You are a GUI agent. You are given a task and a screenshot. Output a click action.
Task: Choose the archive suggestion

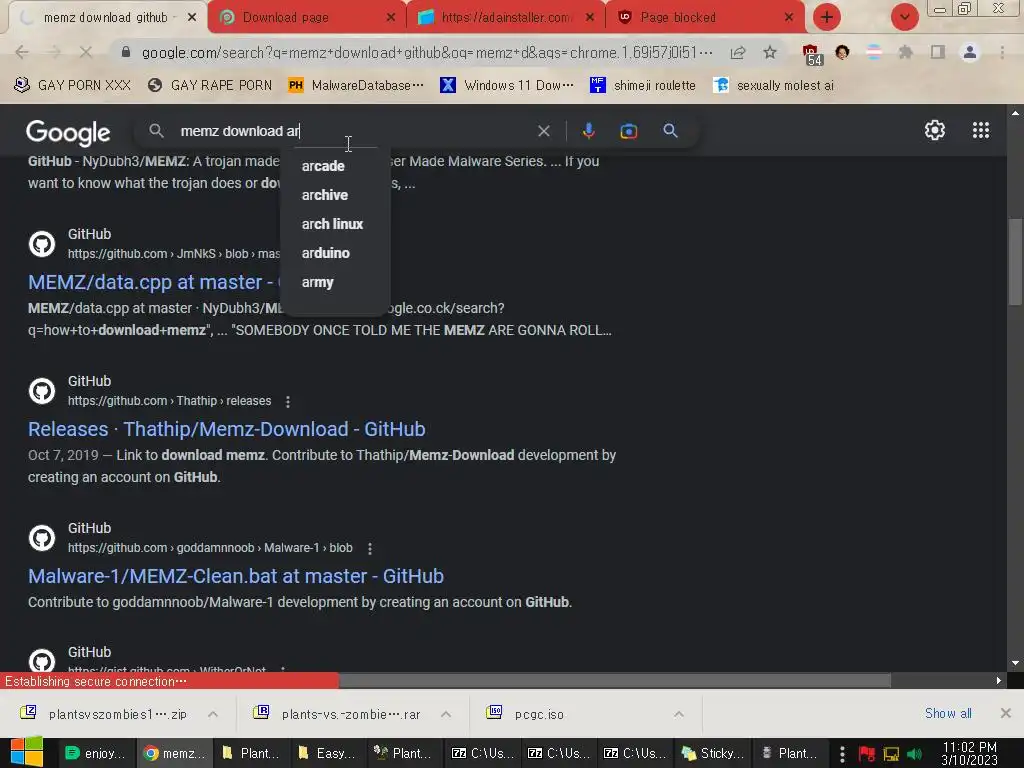click(336, 195)
